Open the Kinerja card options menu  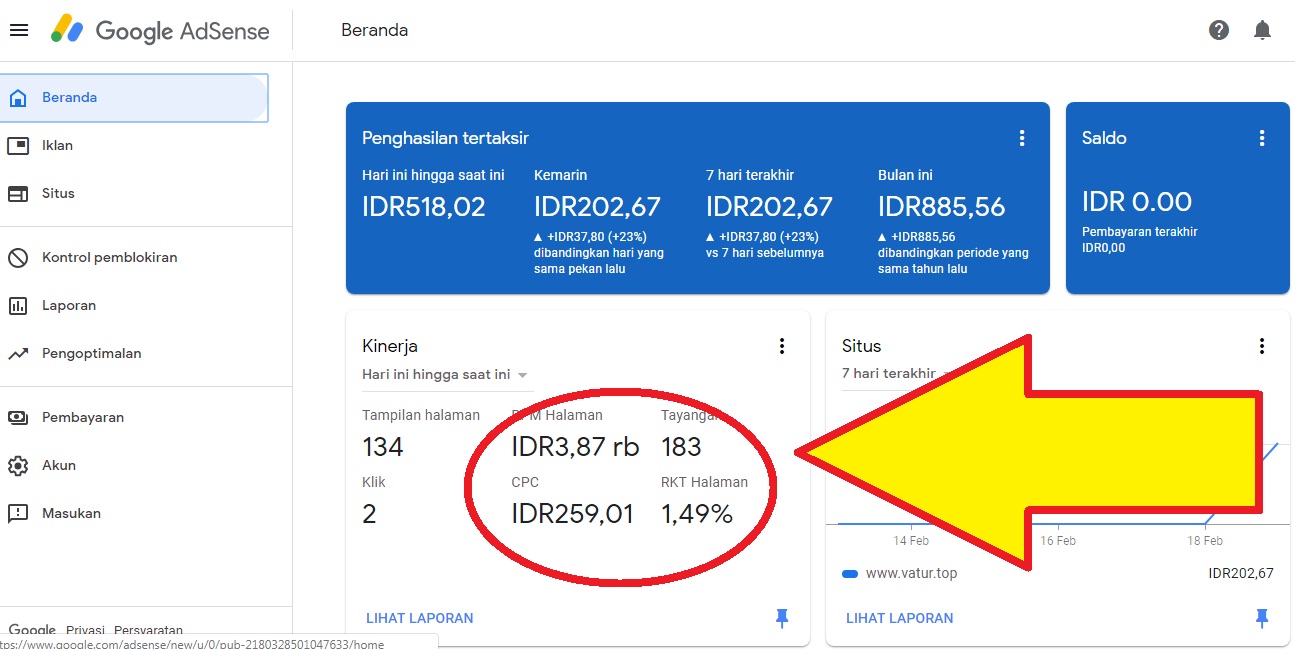point(782,345)
